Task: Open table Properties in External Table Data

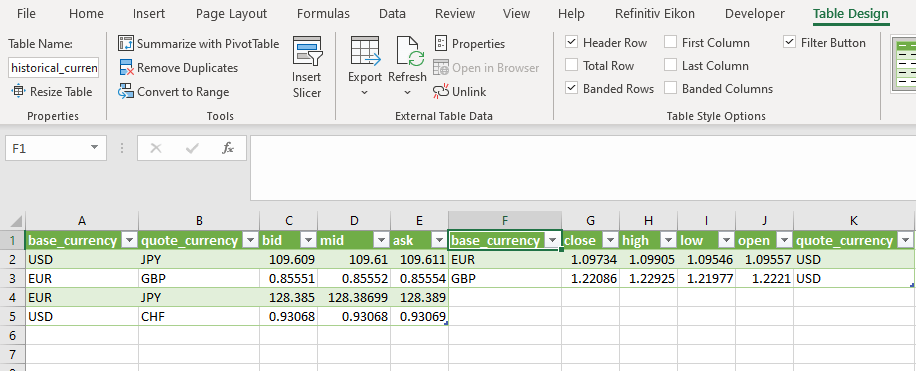Action: click(x=470, y=44)
